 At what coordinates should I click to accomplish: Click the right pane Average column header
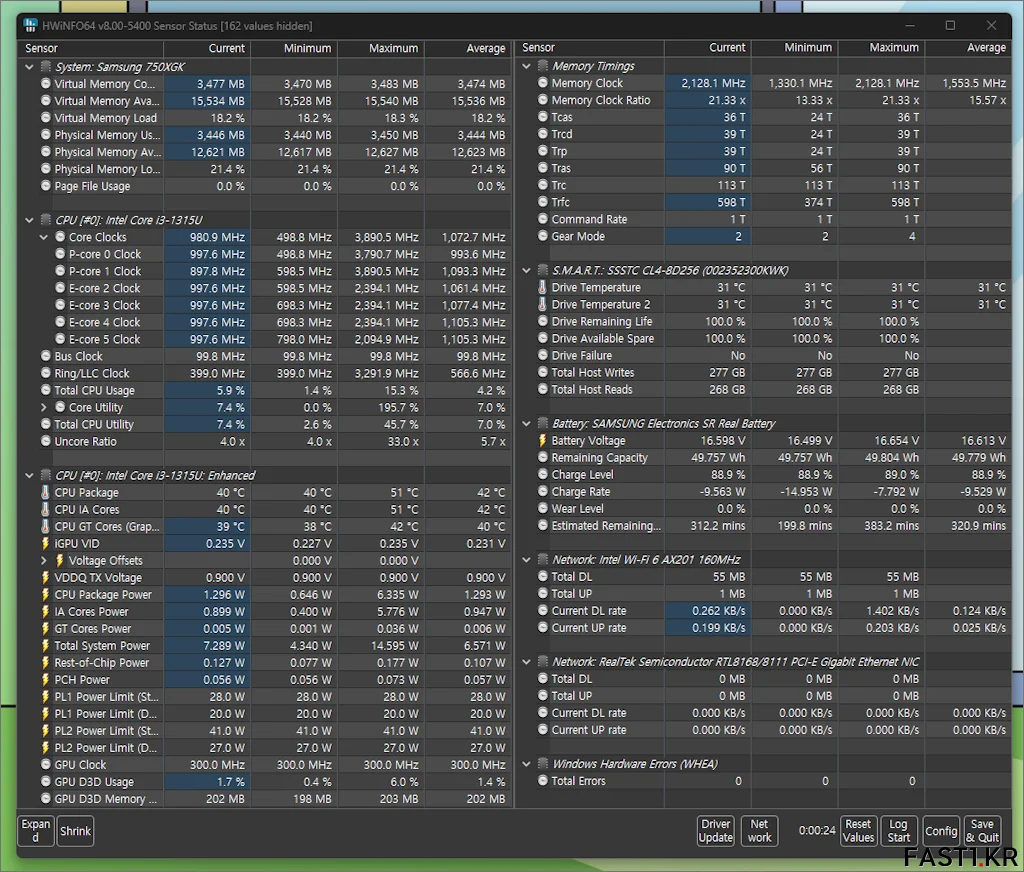(x=968, y=48)
